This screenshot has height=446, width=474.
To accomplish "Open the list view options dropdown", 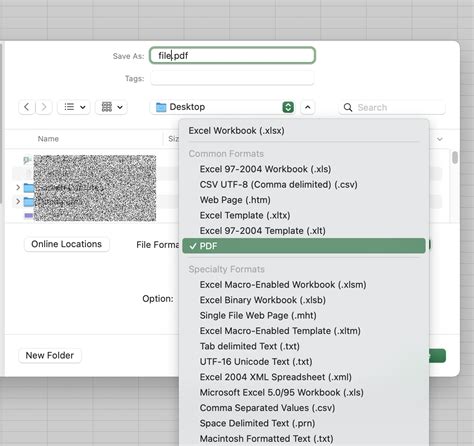I will 74,107.
